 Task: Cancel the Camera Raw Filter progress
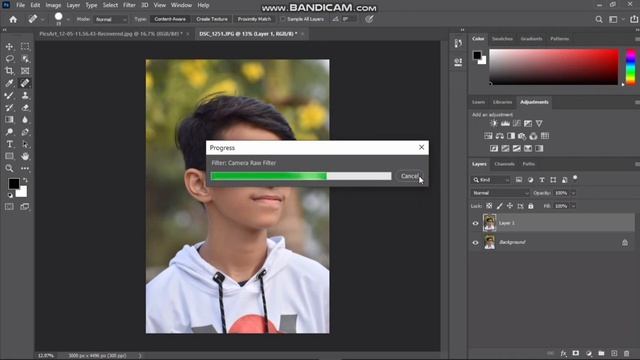pyautogui.click(x=409, y=176)
